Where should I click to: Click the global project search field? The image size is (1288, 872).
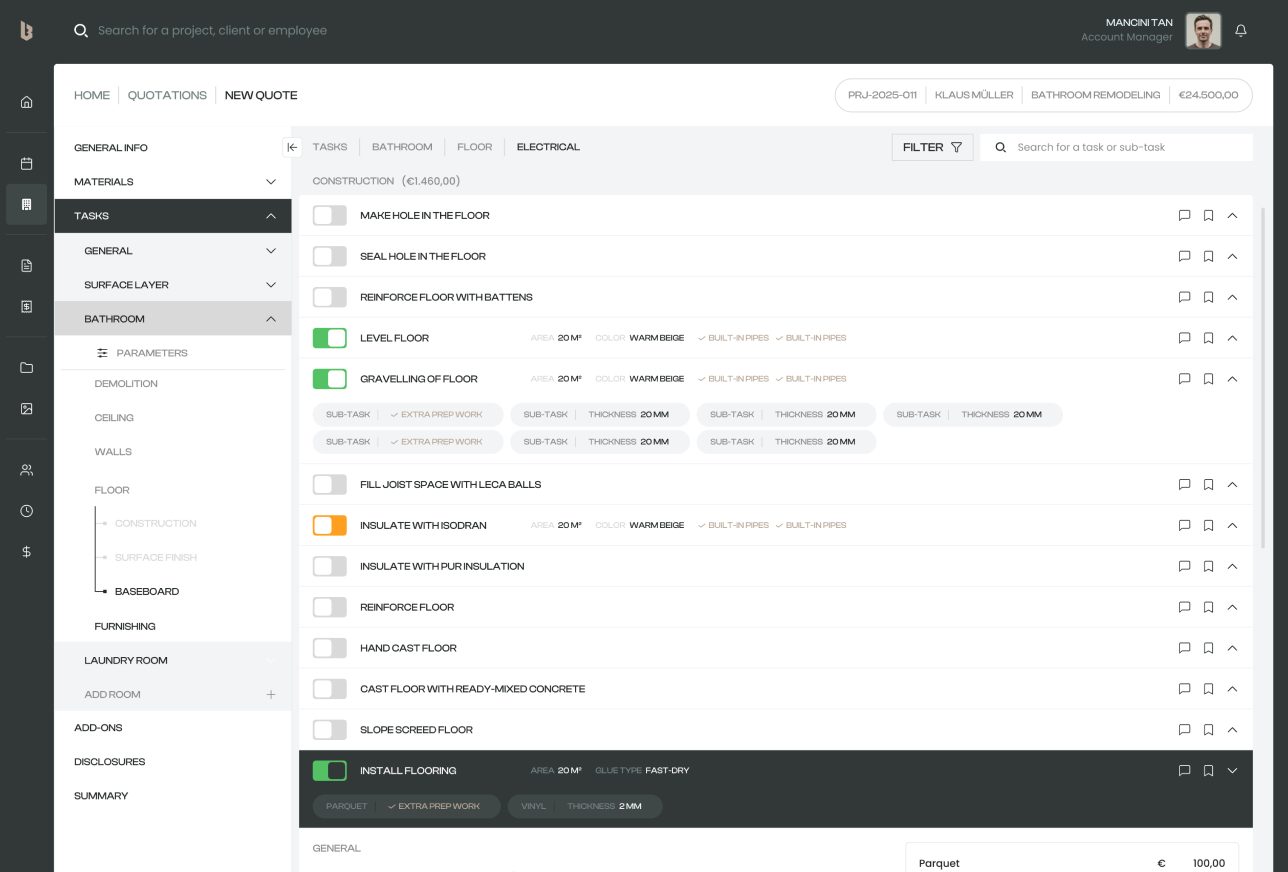coord(212,31)
